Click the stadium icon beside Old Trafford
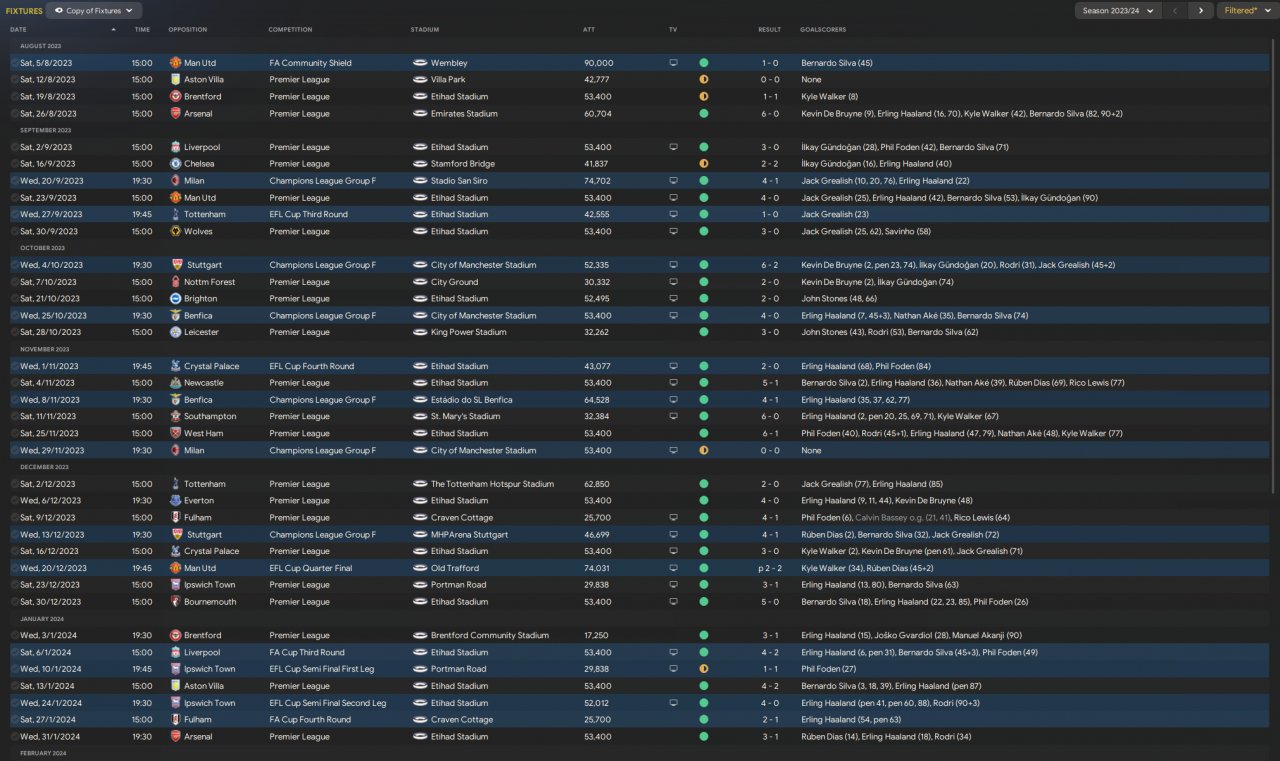This screenshot has width=1280, height=761. (x=420, y=568)
